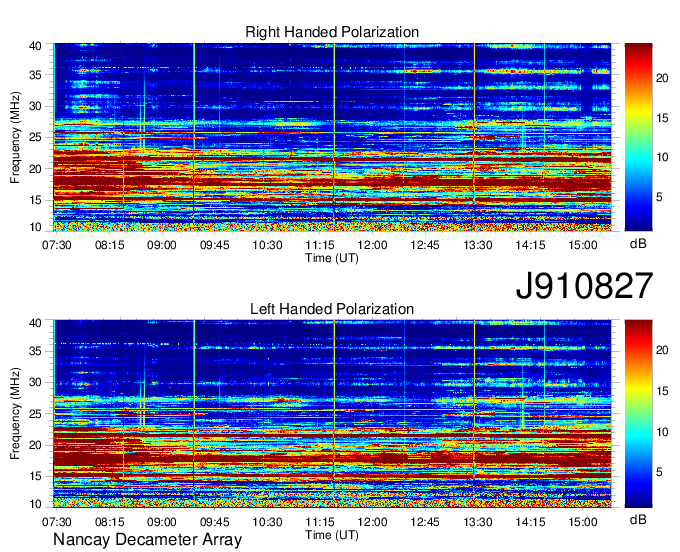The image size is (680, 552).
Task: Click the 30 MHz tick on Left Handed frequency axis
Action: [36, 382]
